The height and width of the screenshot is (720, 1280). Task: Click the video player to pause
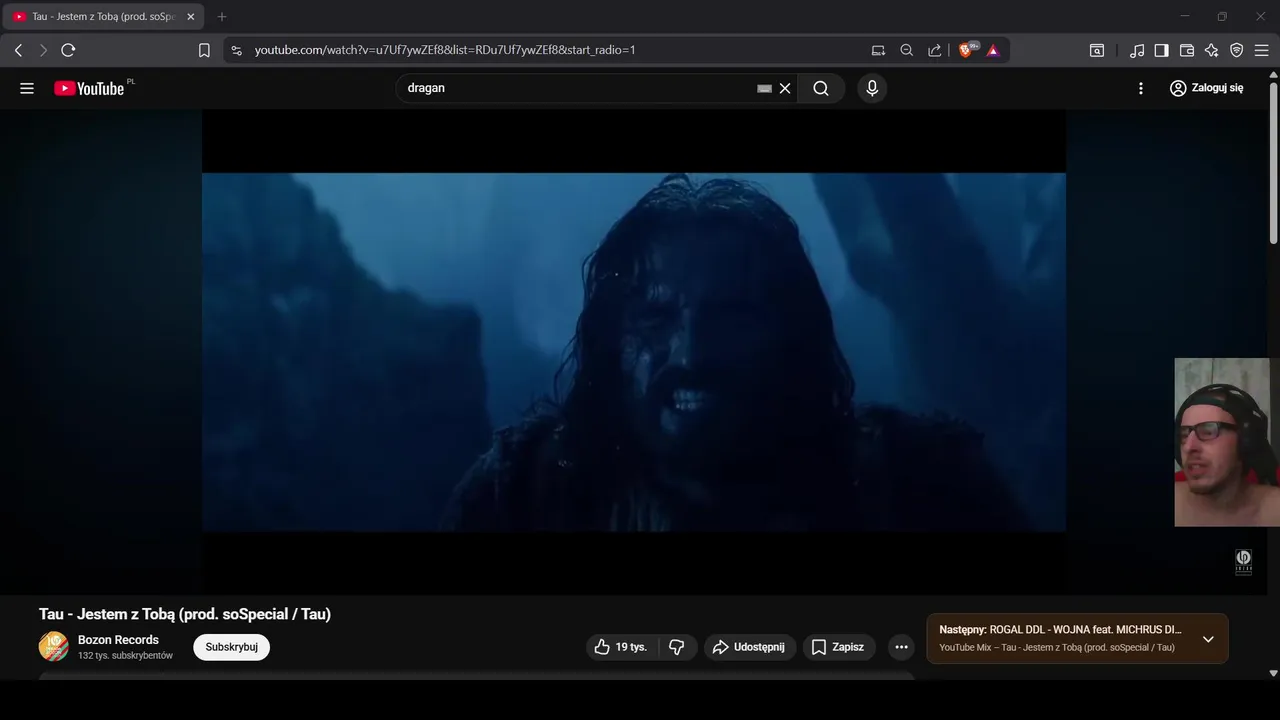(x=634, y=352)
